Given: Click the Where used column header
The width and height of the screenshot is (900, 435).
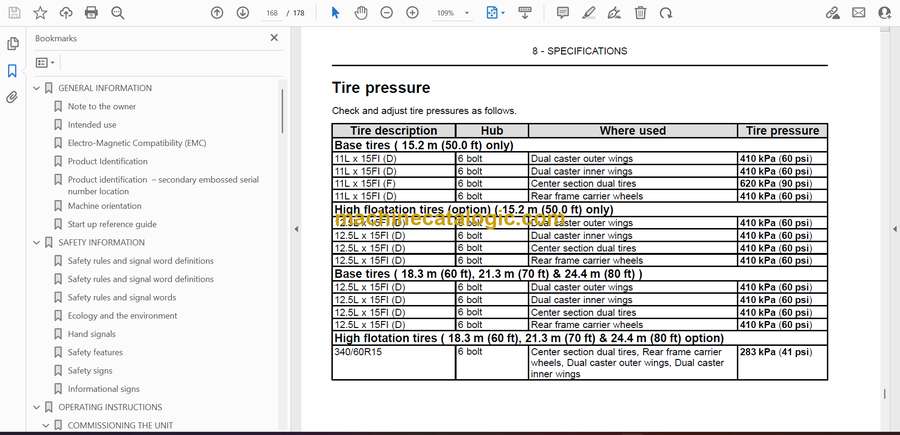Looking at the screenshot, I should pos(633,130).
